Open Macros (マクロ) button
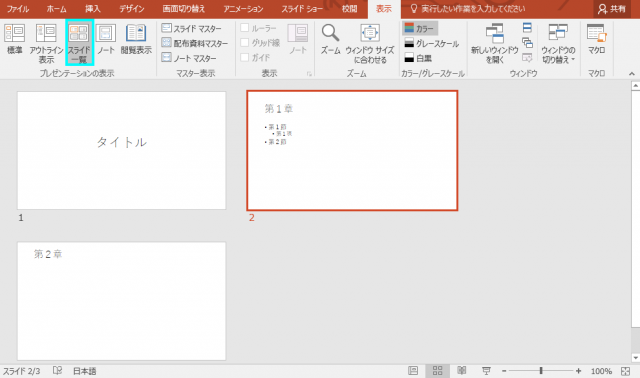This screenshot has width=640, height=378. [596, 39]
